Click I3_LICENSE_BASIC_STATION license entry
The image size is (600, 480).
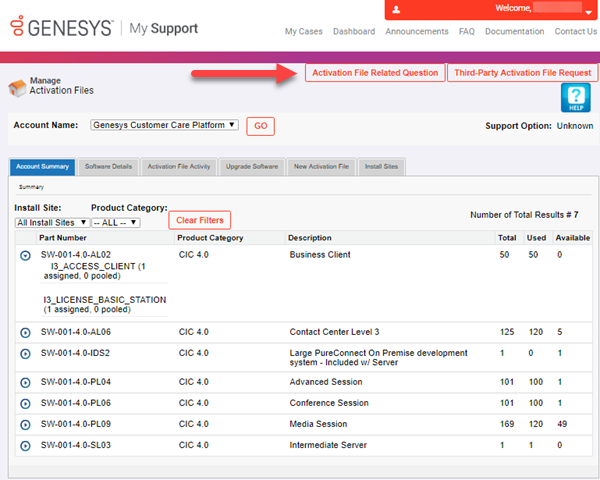pos(104,304)
